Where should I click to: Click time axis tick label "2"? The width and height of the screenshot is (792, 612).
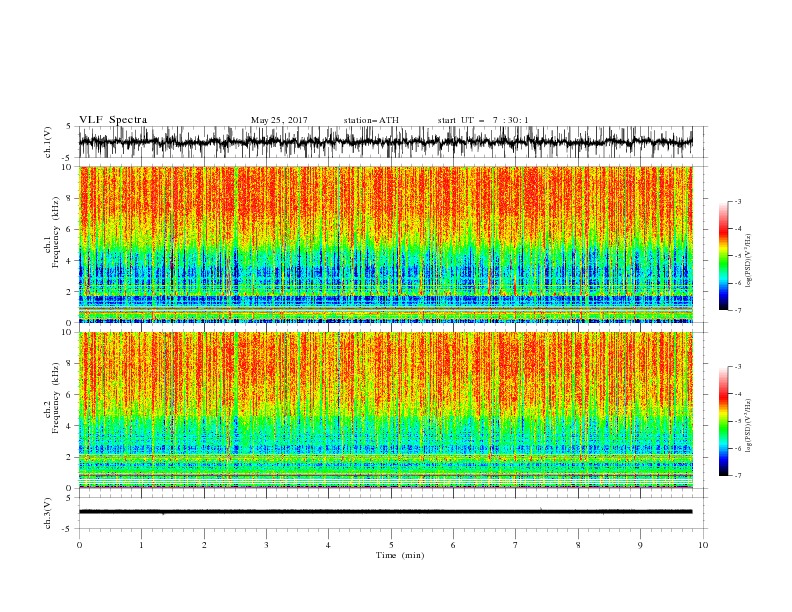[x=204, y=545]
